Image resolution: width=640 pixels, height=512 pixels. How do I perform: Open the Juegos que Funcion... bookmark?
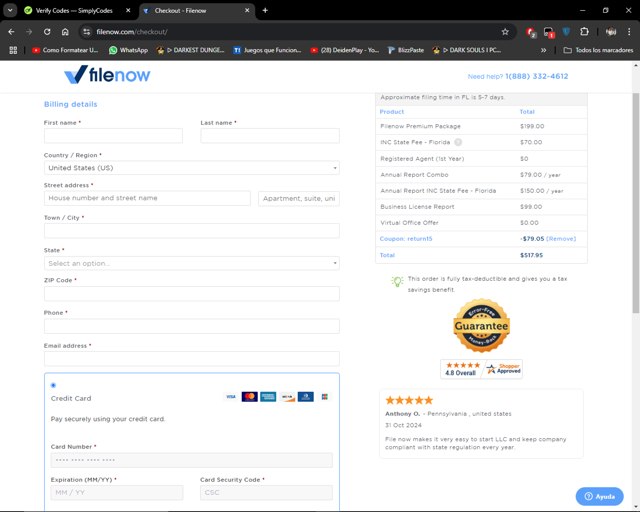[x=267, y=50]
